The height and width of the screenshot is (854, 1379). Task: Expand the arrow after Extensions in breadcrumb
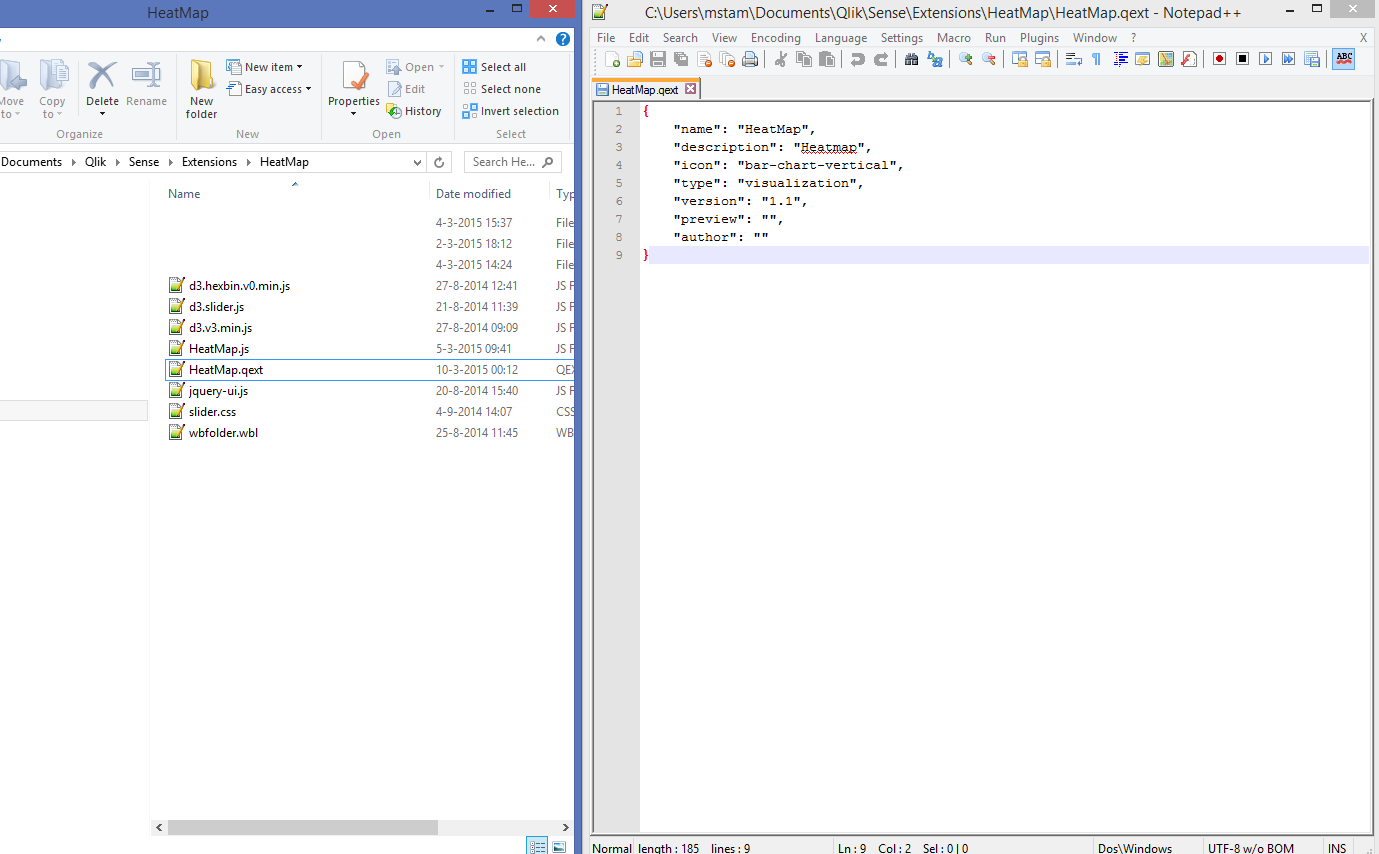tap(249, 162)
